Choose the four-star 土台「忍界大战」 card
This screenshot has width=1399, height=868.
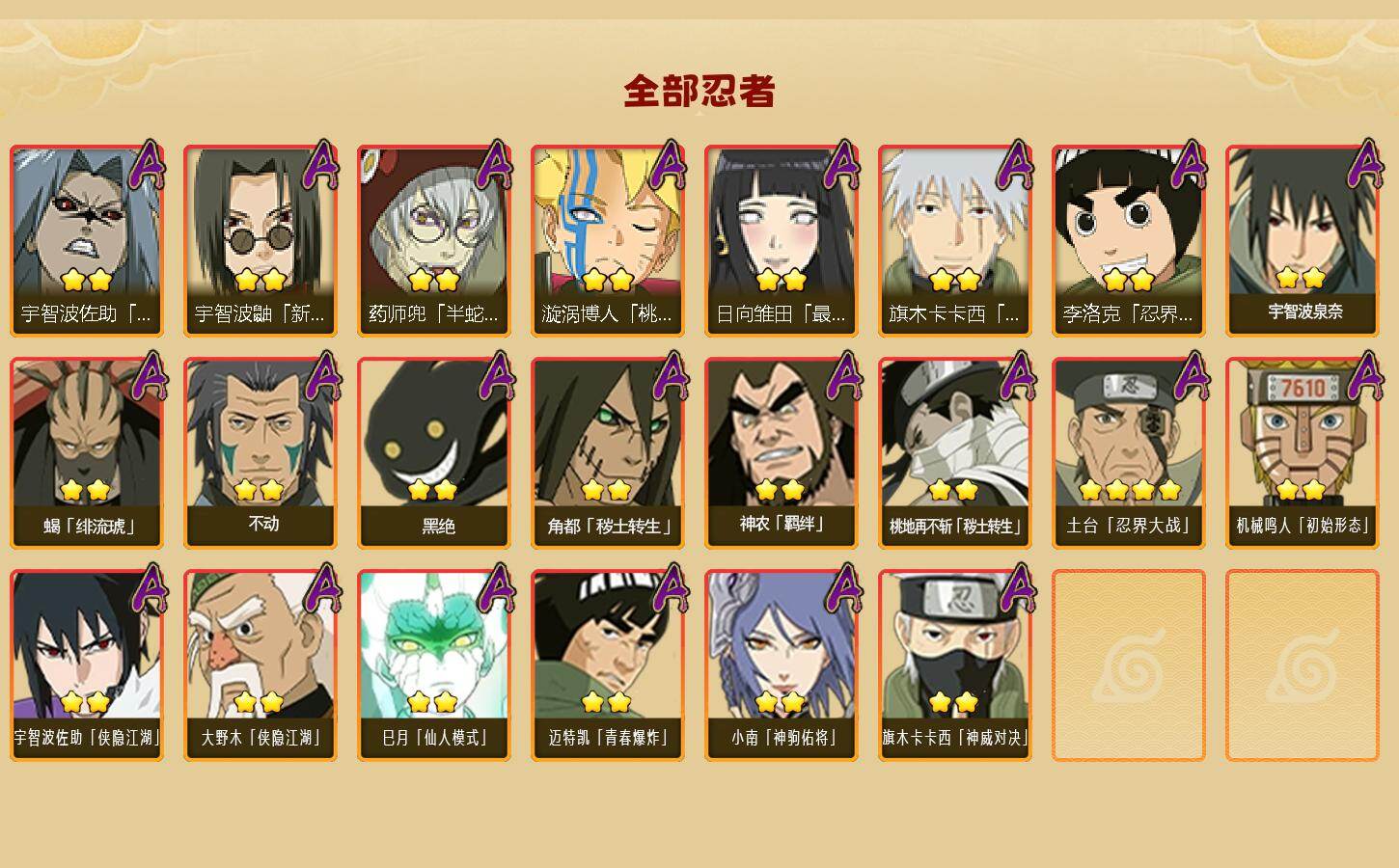tap(1128, 452)
